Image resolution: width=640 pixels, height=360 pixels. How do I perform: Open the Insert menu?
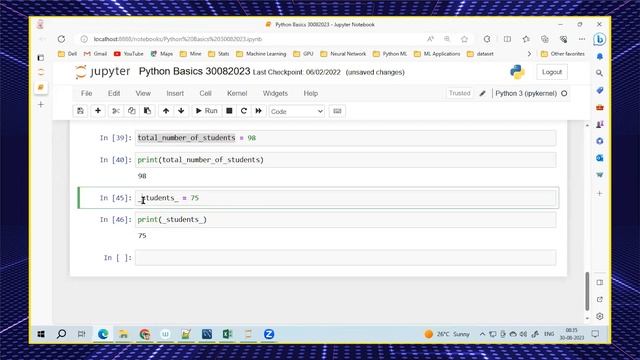click(x=175, y=93)
